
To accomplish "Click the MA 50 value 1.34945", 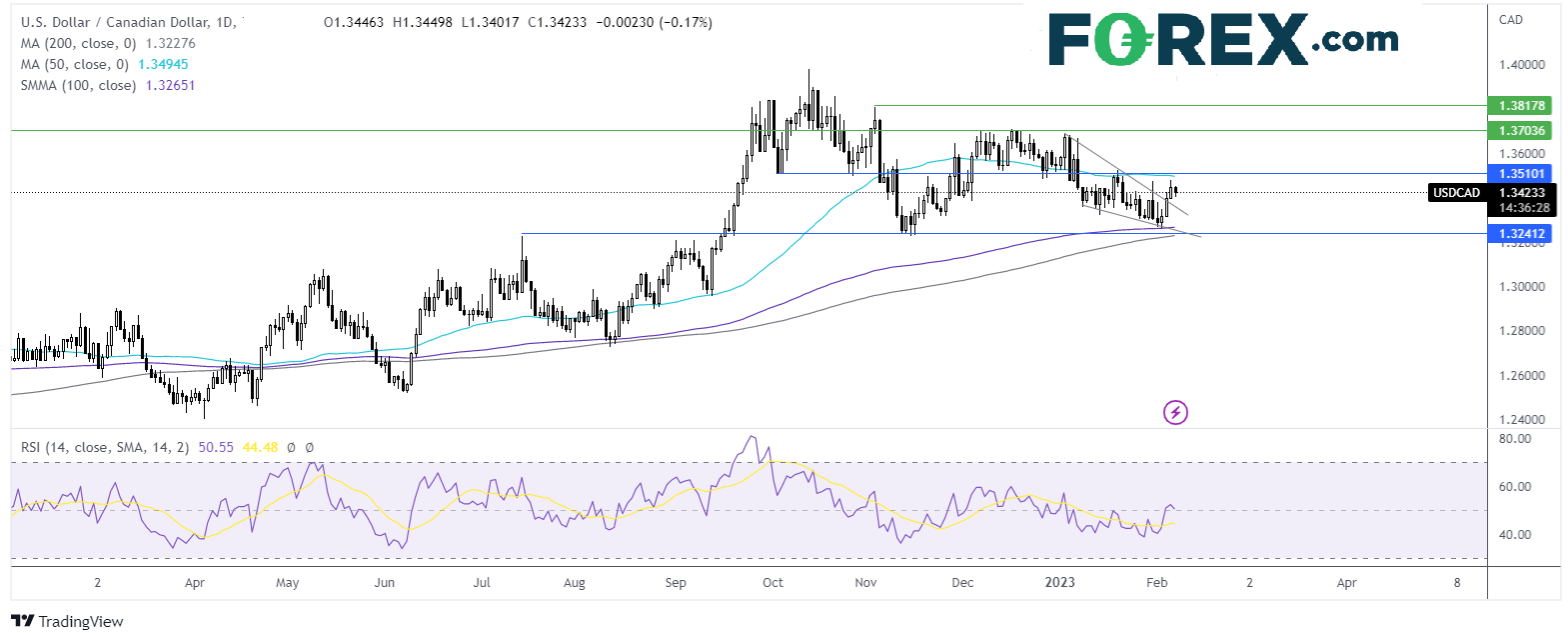I will click(x=163, y=64).
